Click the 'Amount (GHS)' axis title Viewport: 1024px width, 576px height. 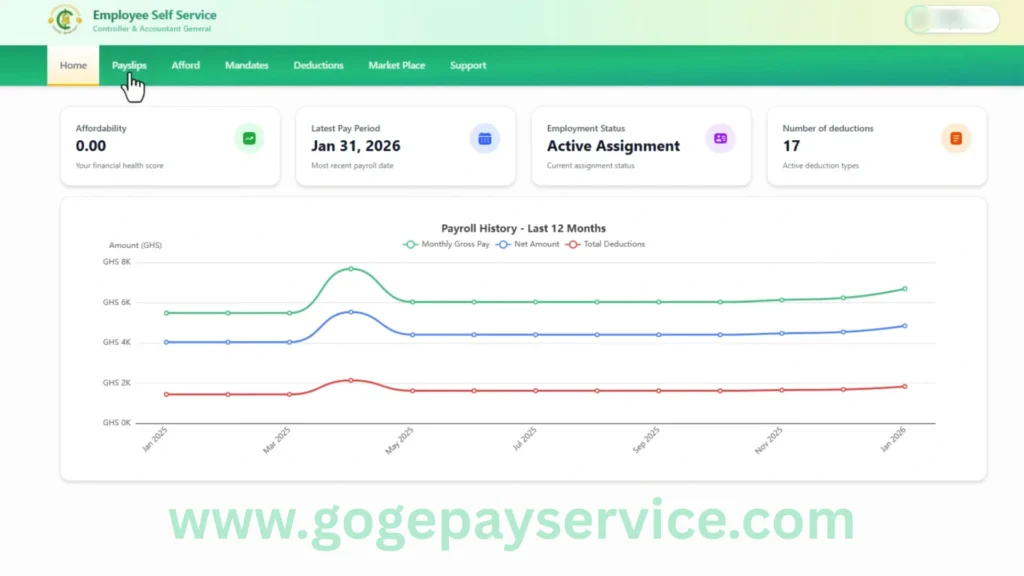coord(135,245)
